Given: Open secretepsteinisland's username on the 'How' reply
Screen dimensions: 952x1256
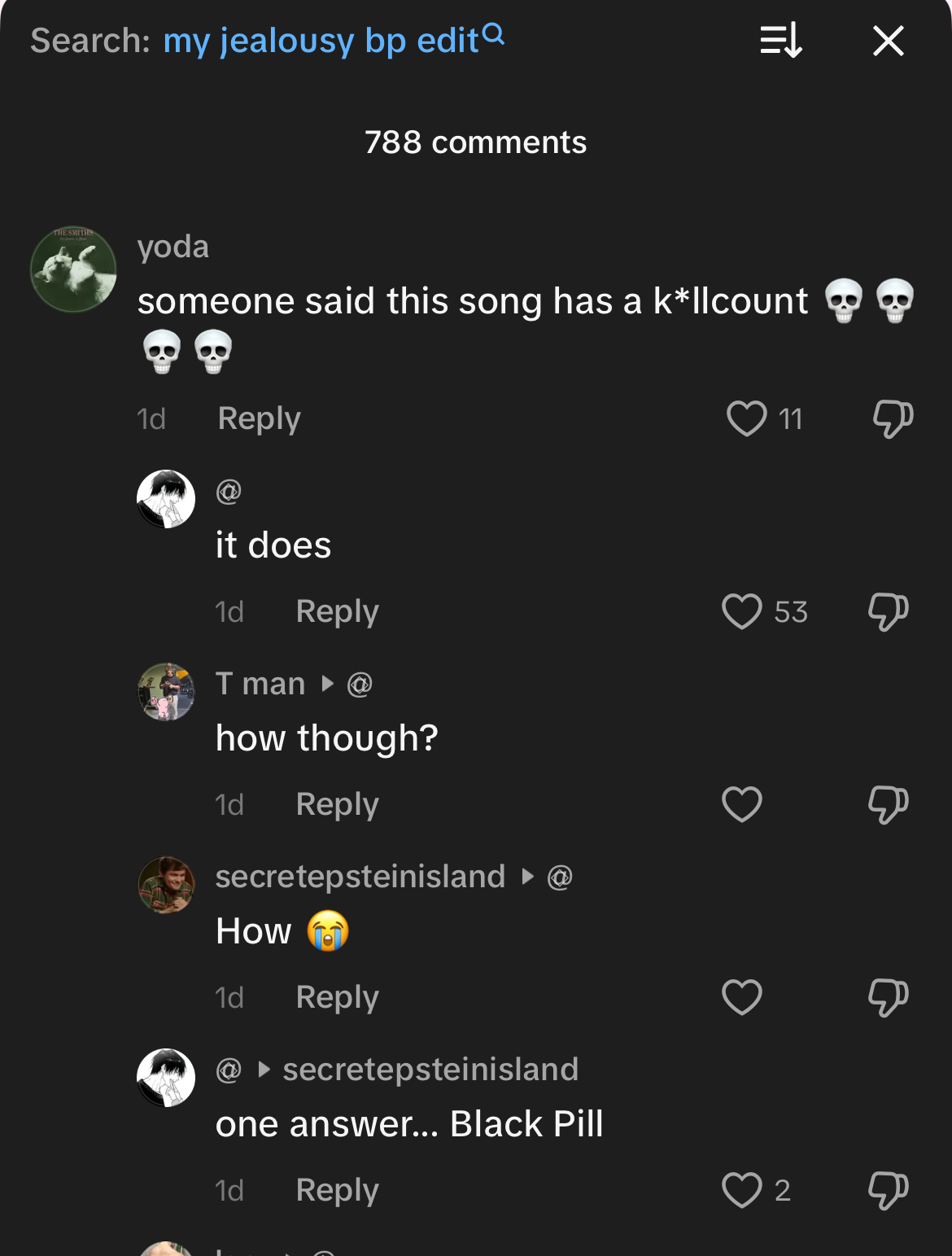Looking at the screenshot, I should click(x=360, y=877).
